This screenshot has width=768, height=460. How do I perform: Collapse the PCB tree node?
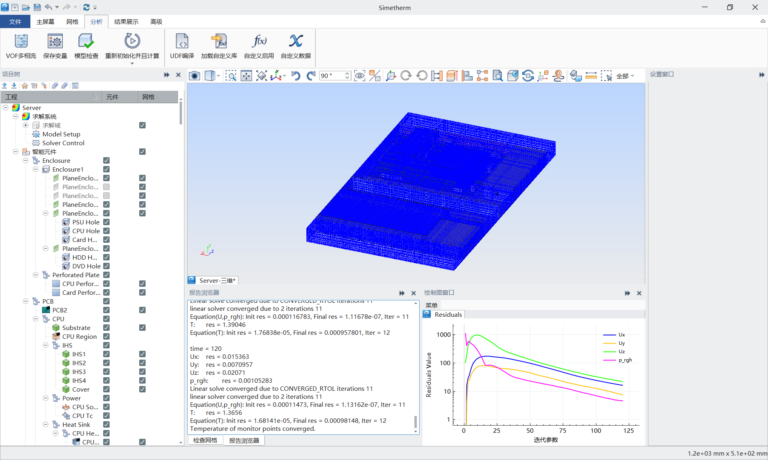tap(25, 301)
